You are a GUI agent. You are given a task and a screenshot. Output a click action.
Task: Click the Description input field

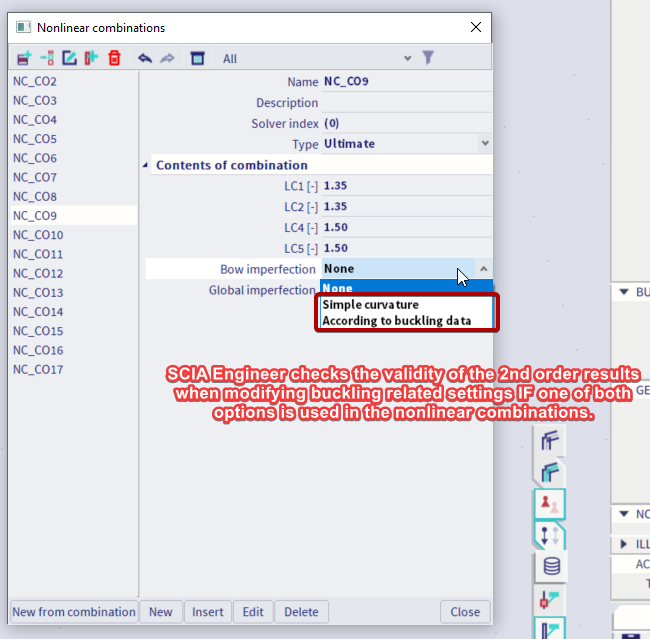tap(405, 103)
